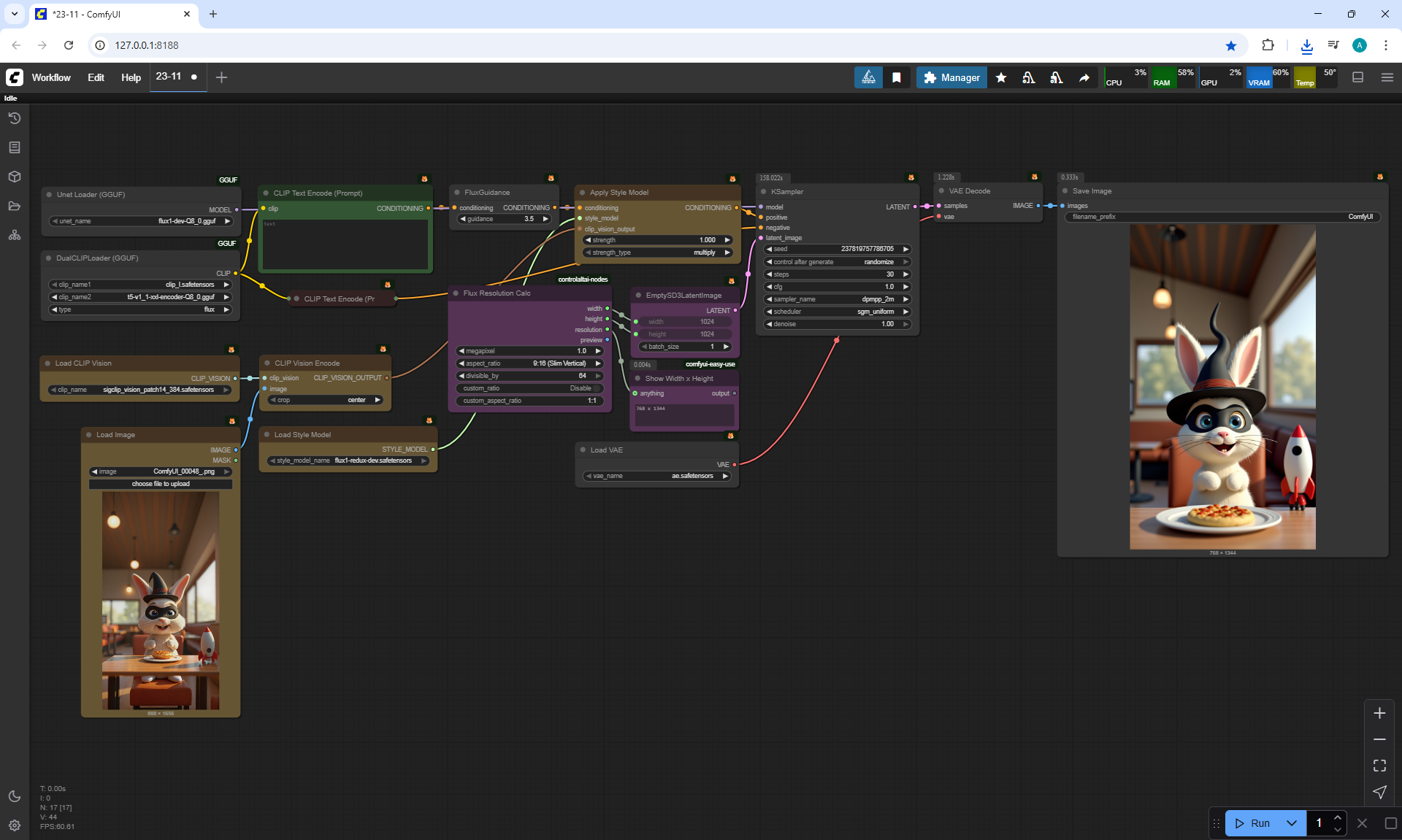This screenshot has height=840, width=1402.
Task: Click the fit view icon in zoom controls
Action: click(1379, 766)
